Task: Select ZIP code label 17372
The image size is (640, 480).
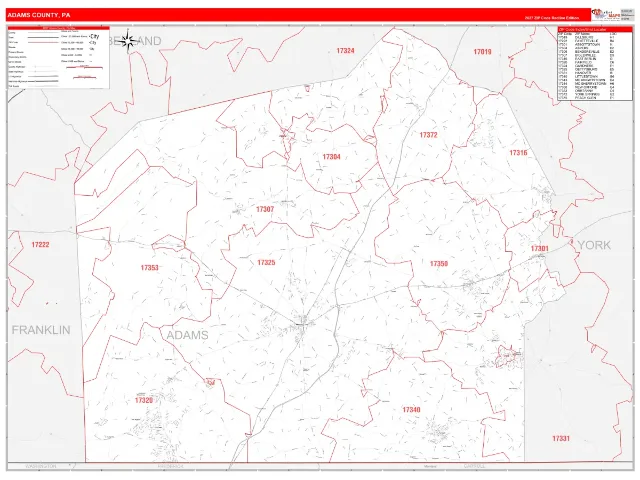Action: point(429,135)
